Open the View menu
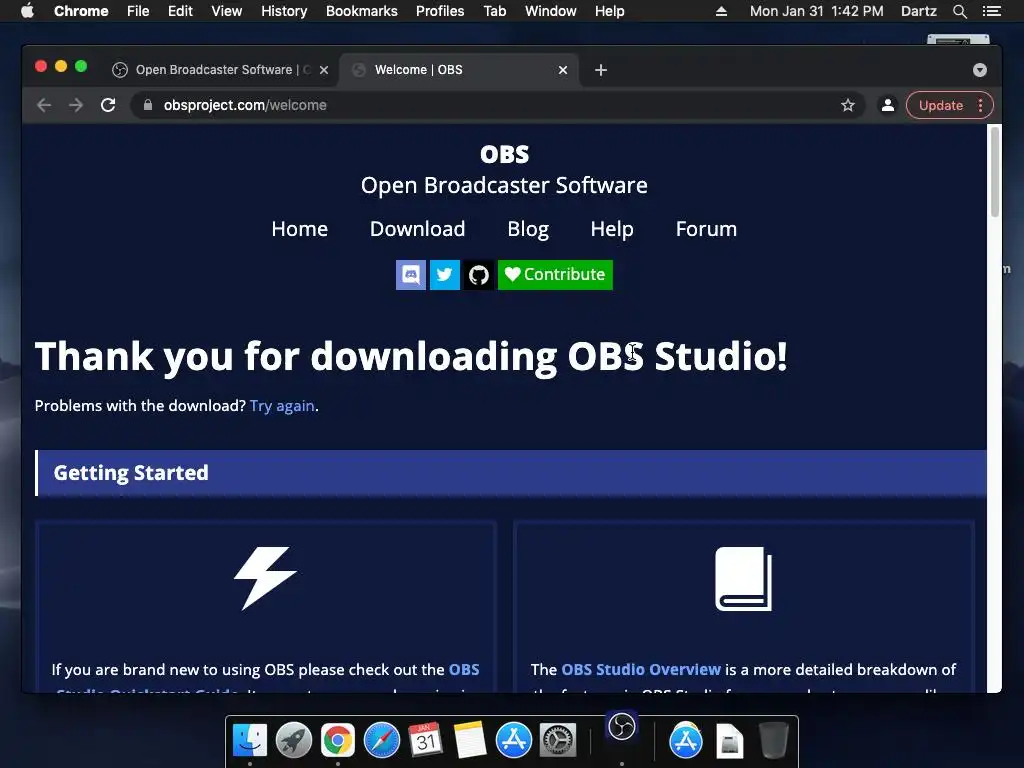 (227, 11)
